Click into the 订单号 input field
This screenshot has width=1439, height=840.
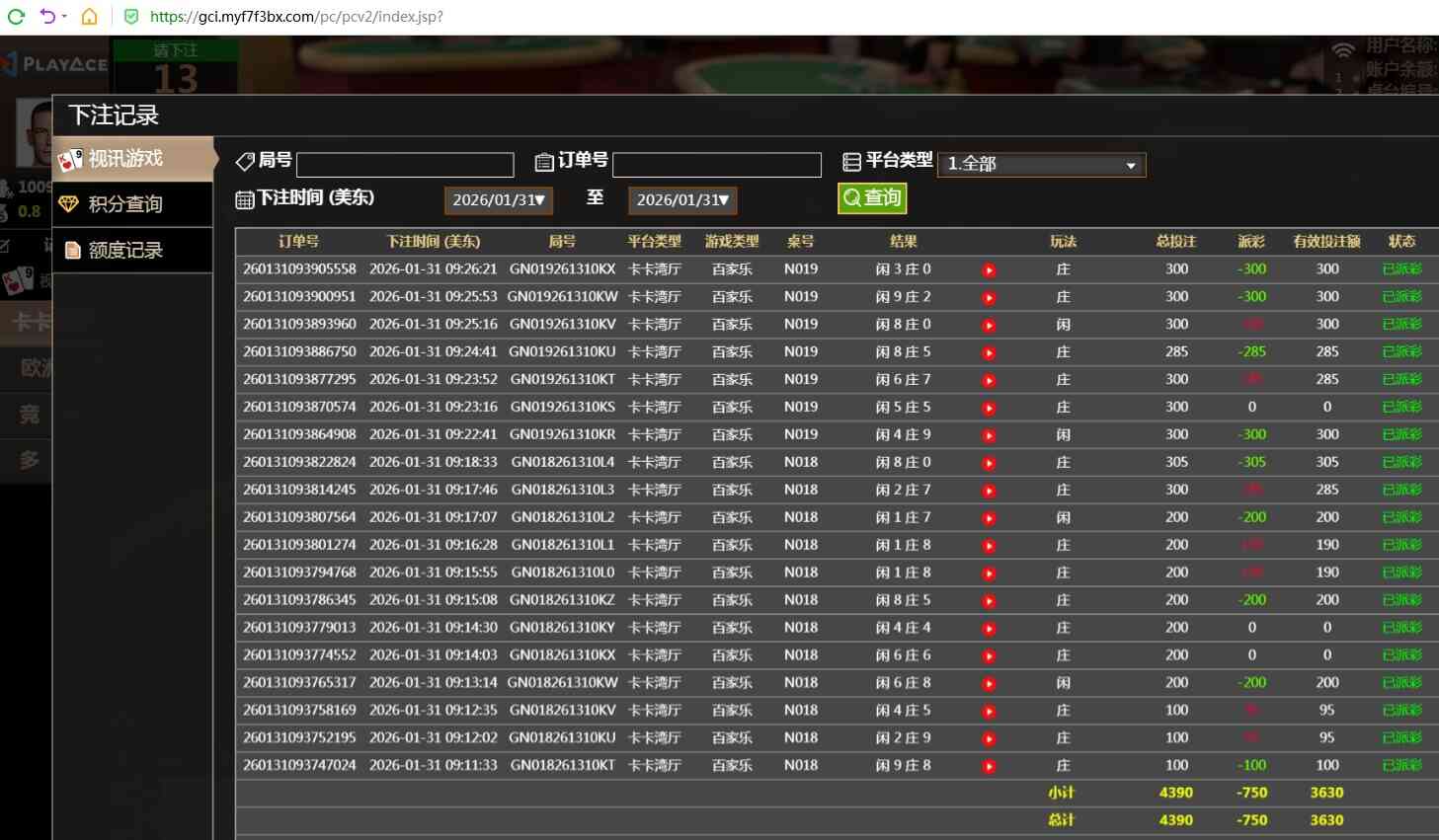[x=716, y=165]
